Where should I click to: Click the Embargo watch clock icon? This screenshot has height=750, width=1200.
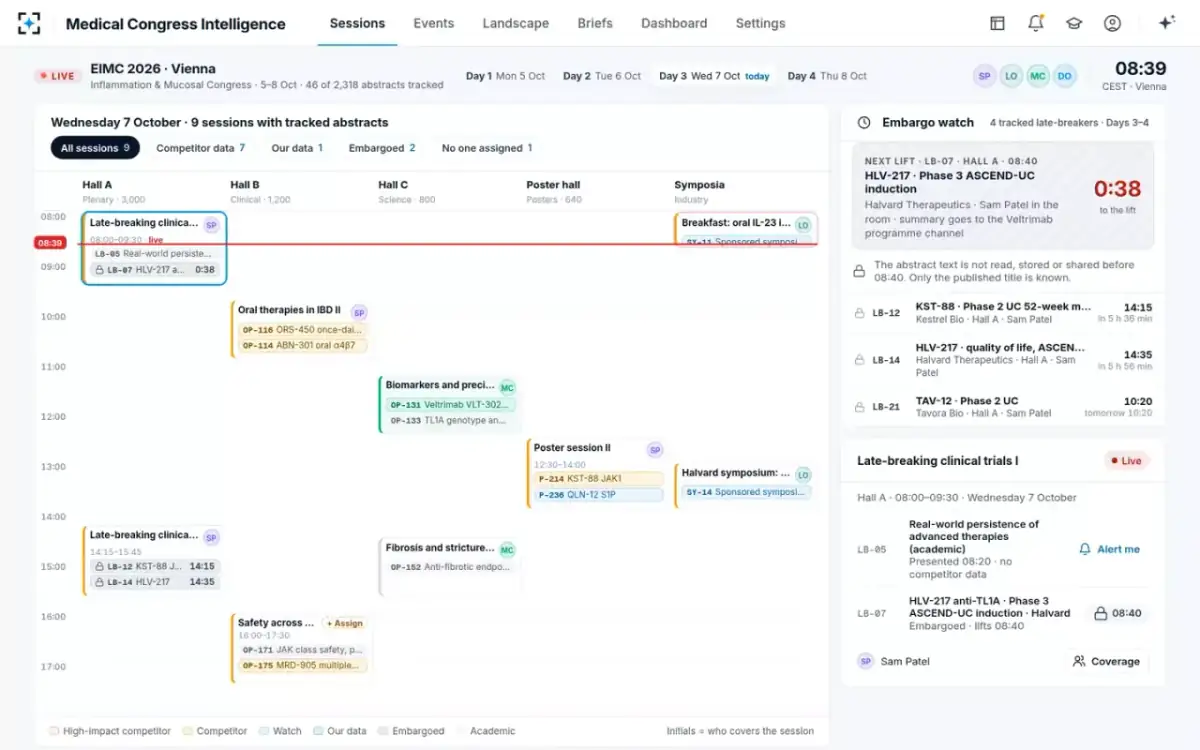(x=864, y=122)
